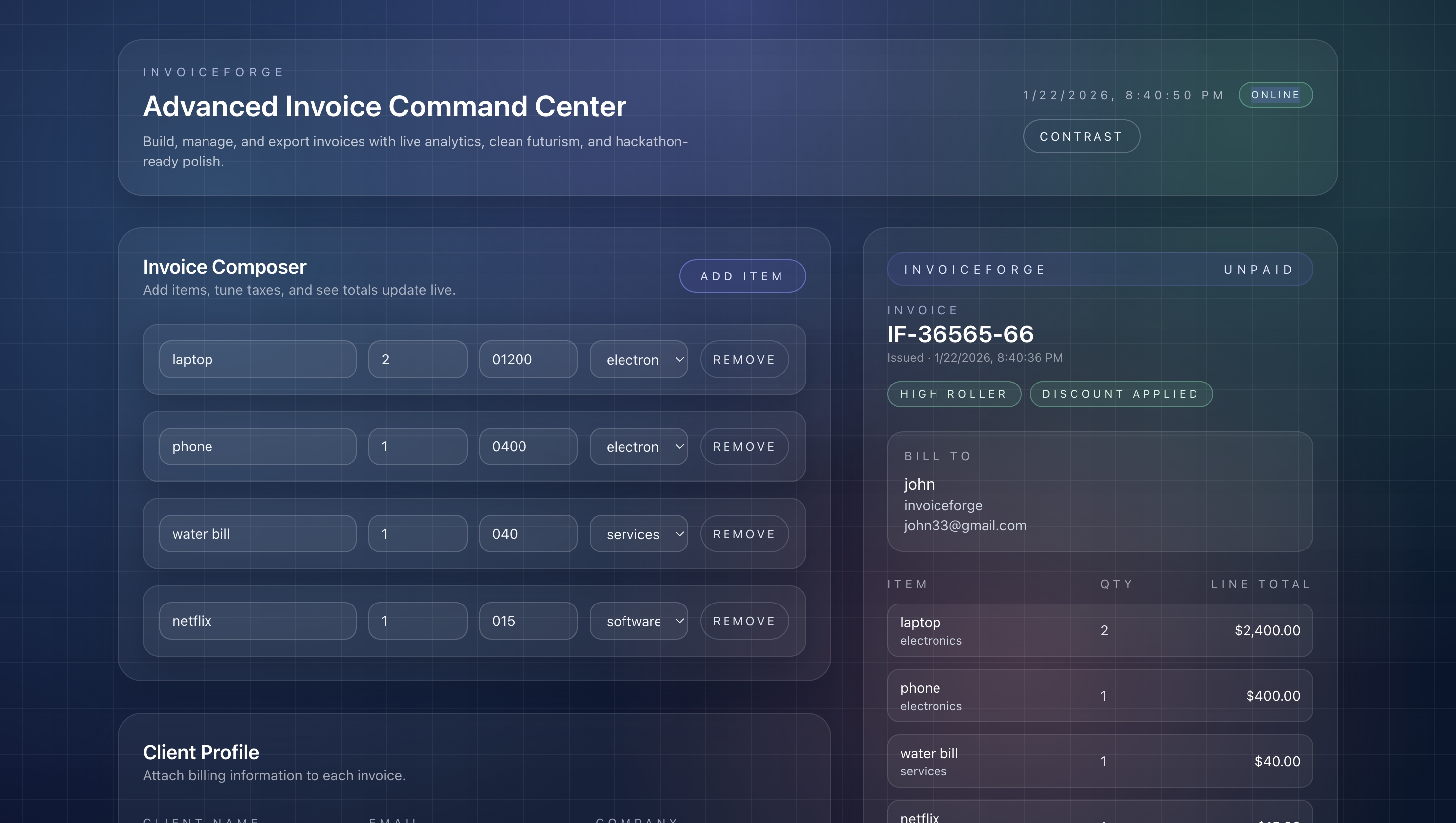Expand water bill services category dropdown
1456x823 pixels.
click(639, 534)
